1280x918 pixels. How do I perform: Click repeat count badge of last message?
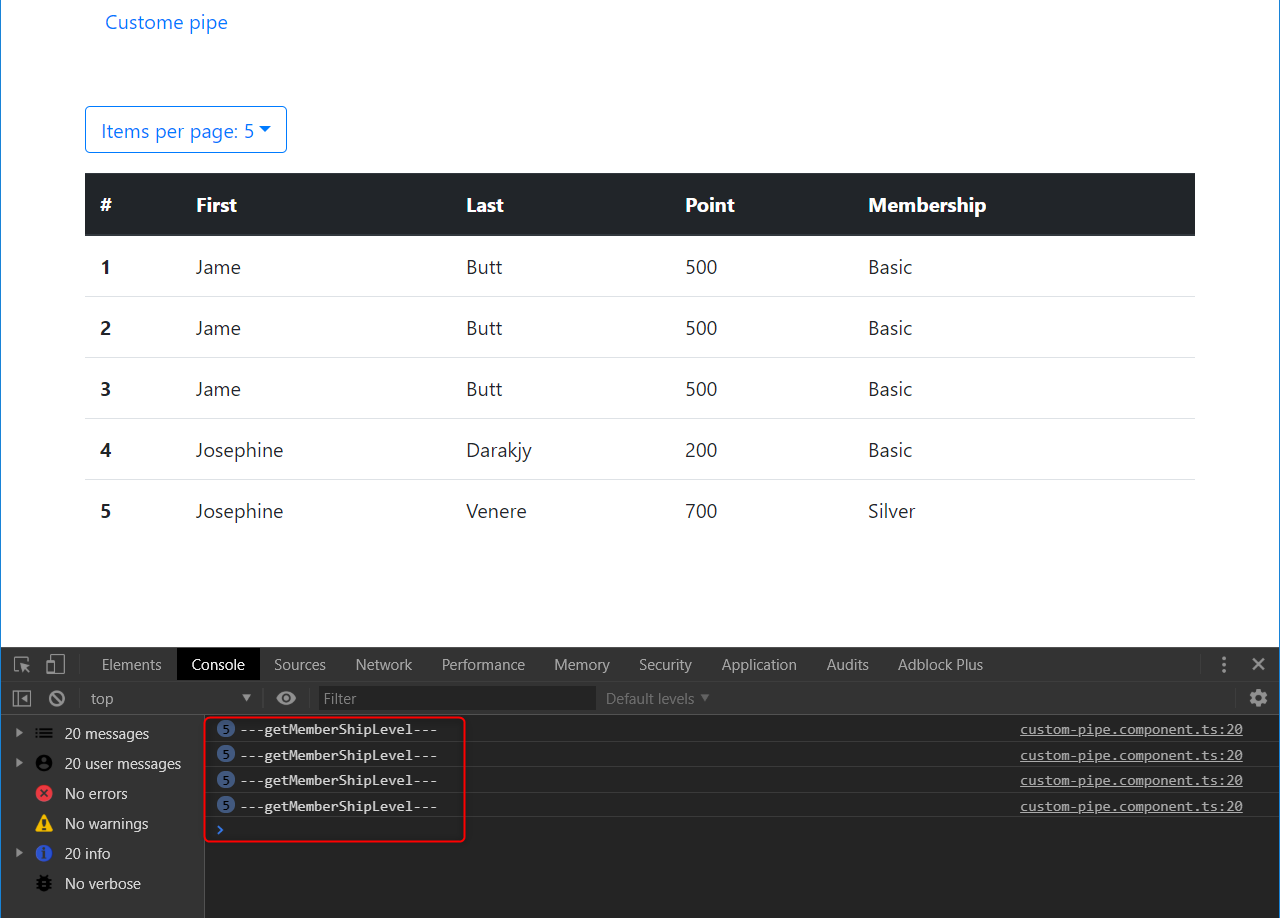226,806
